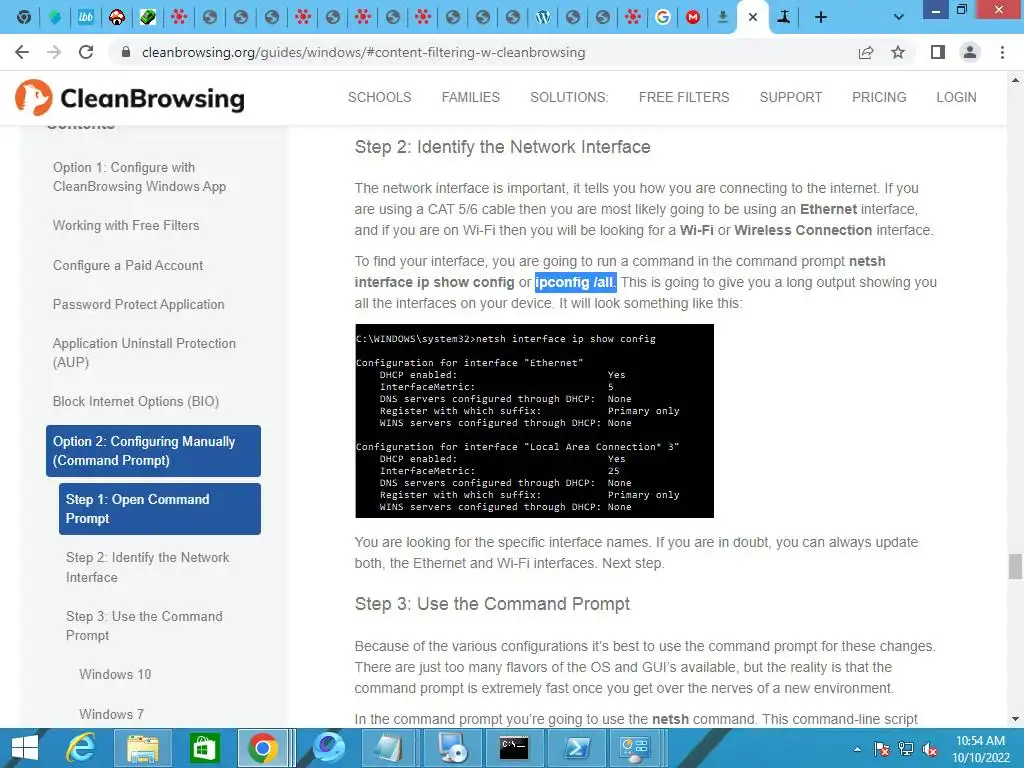
Task: Open the Chrome profile avatar
Action: 970,52
